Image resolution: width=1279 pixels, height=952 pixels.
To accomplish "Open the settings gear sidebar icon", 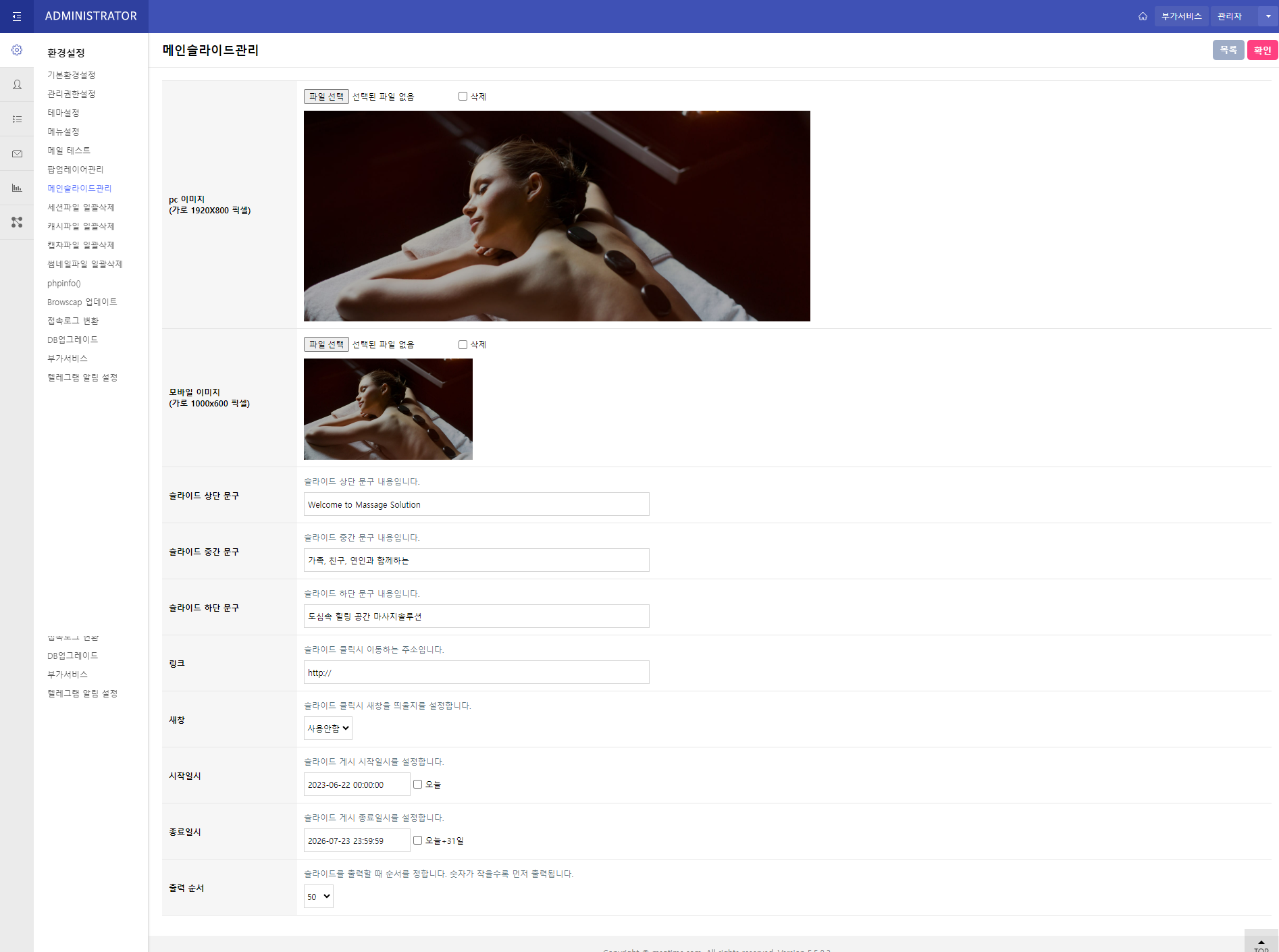I will [x=17, y=50].
